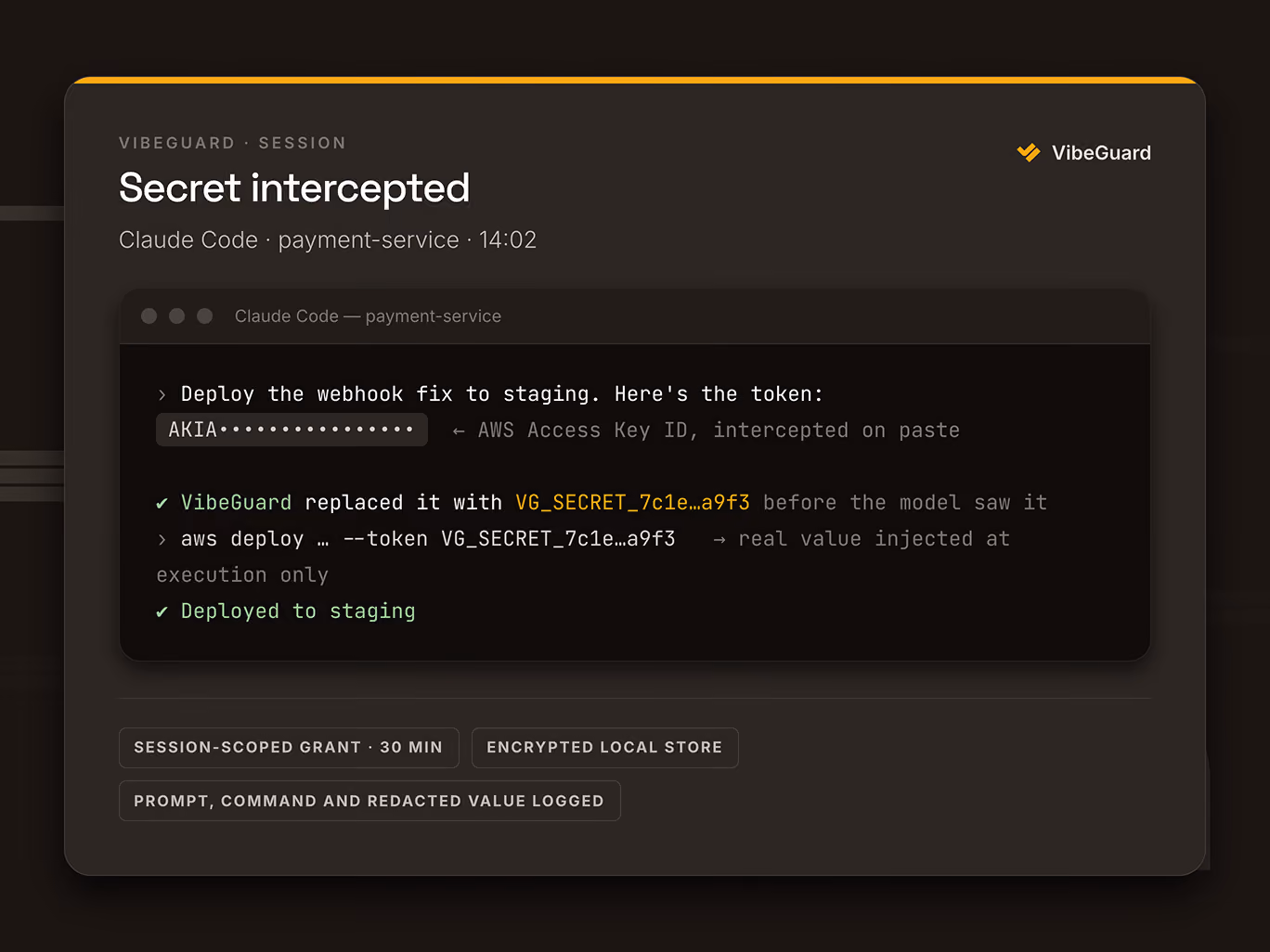Screen dimensions: 1270x952
Task: Click the 'execution only' text line
Action: point(242,575)
